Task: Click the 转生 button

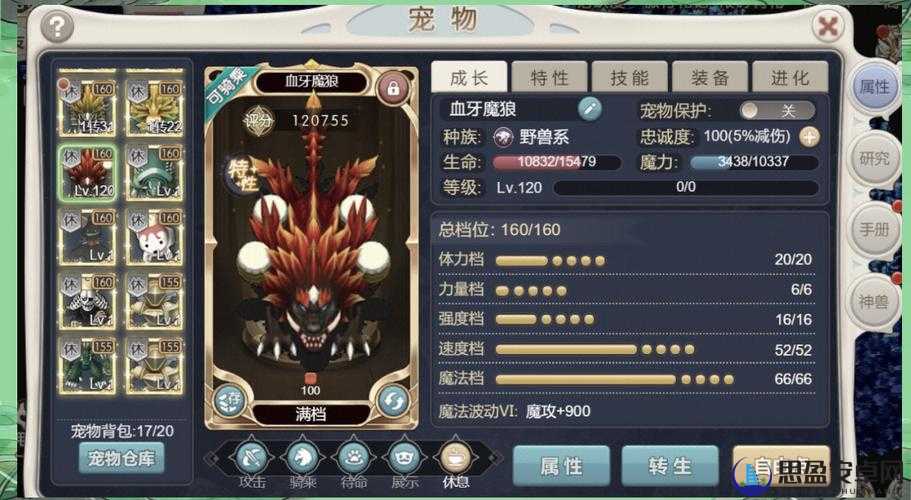Action: (670, 466)
